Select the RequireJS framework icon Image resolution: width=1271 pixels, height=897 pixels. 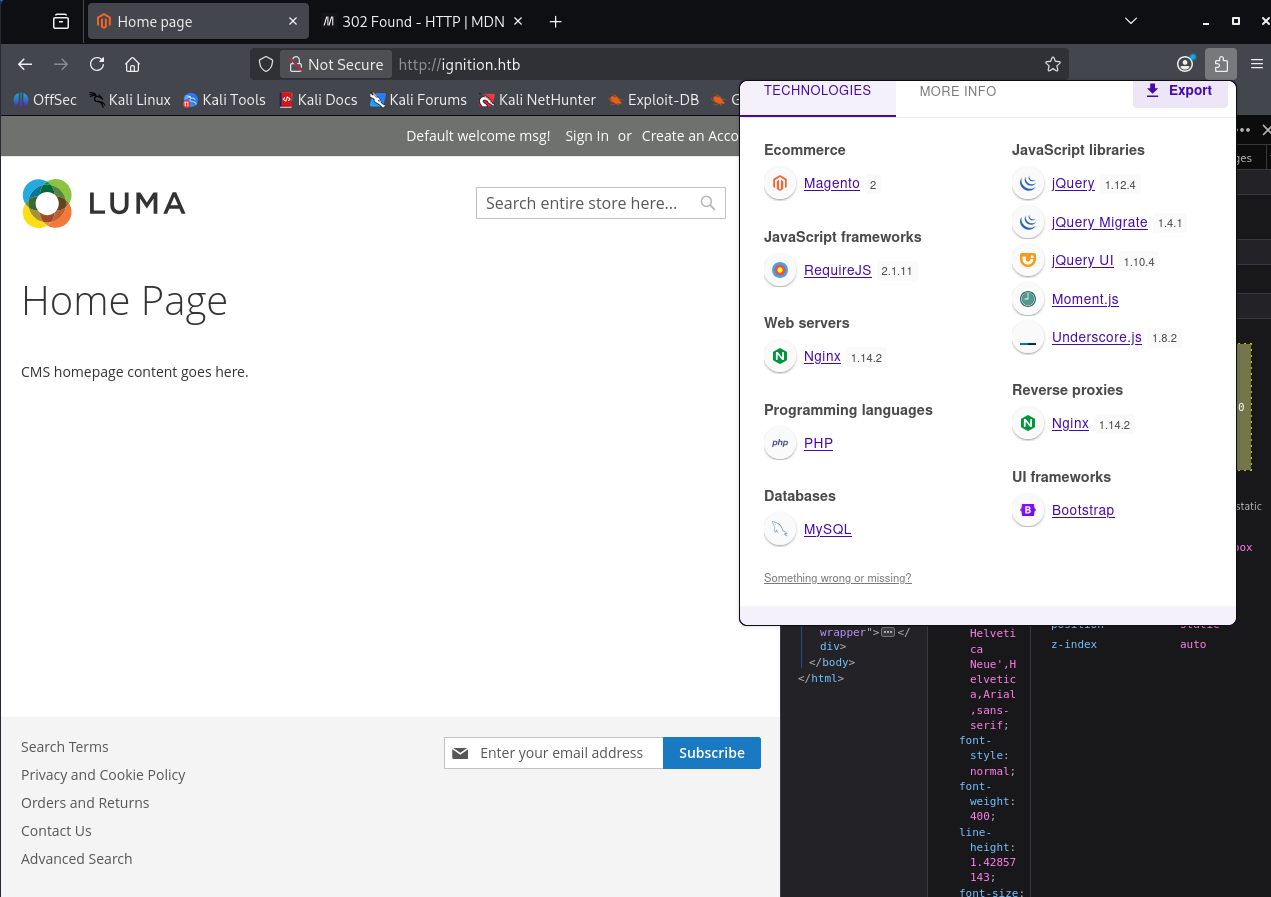(x=780, y=270)
